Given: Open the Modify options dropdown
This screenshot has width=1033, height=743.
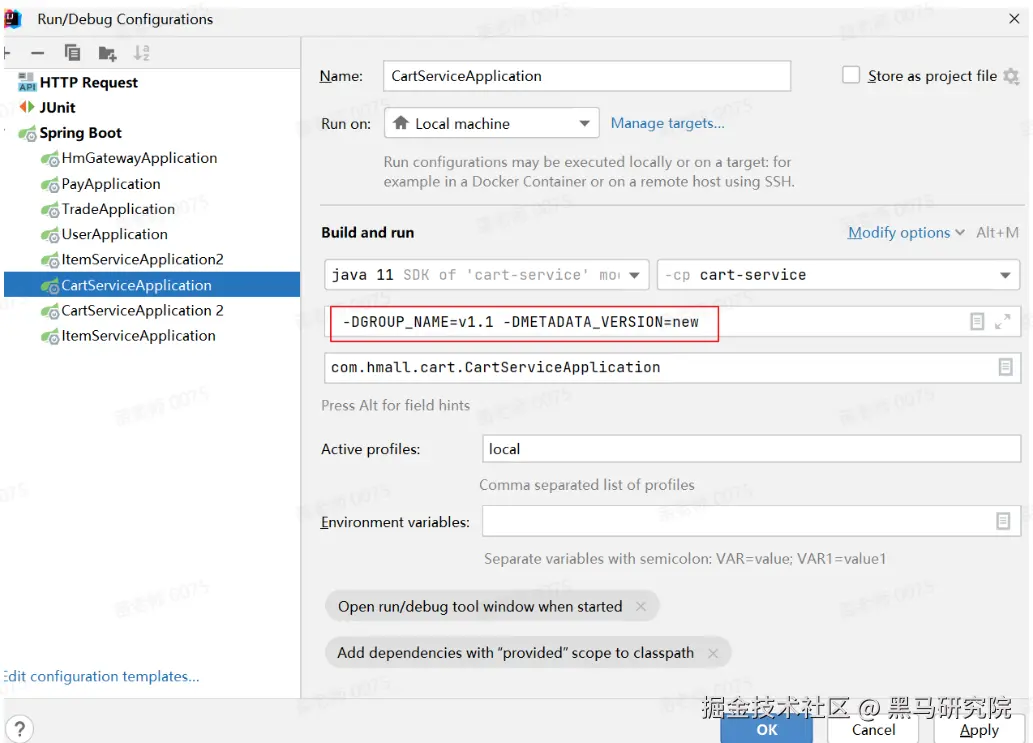Looking at the screenshot, I should [906, 233].
